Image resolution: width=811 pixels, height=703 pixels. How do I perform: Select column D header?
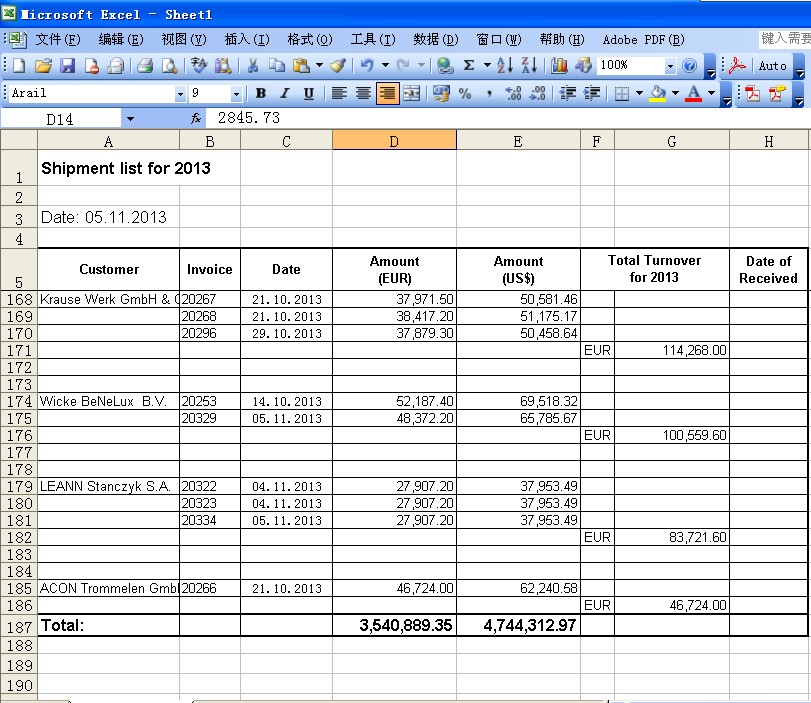pos(394,141)
